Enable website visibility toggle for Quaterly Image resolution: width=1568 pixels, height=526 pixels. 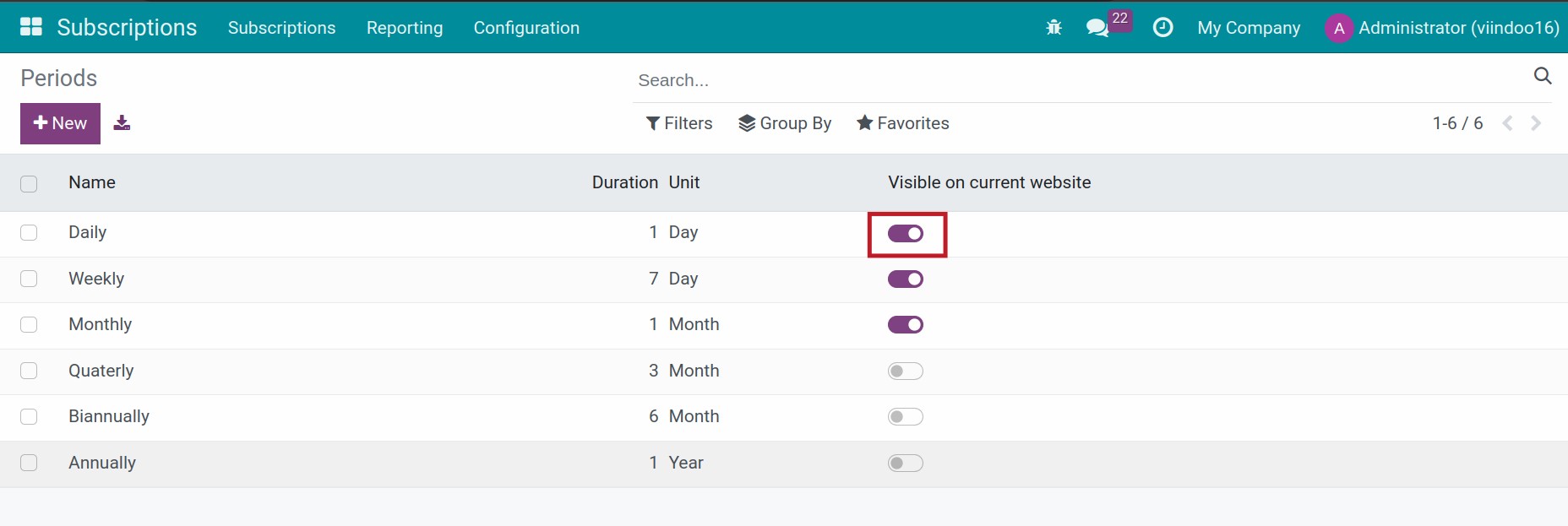click(x=906, y=371)
